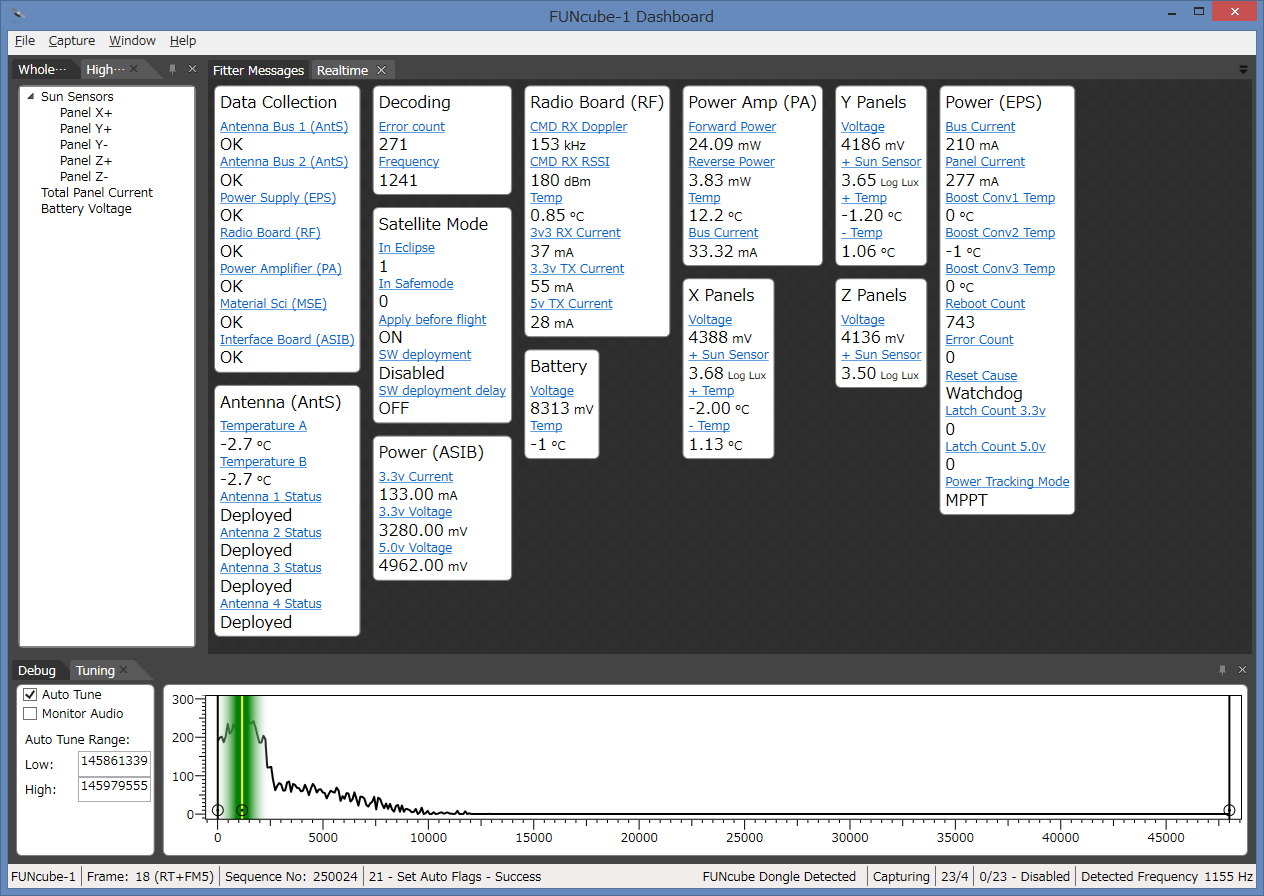Switch to the Whole orbit tab

(x=43, y=69)
